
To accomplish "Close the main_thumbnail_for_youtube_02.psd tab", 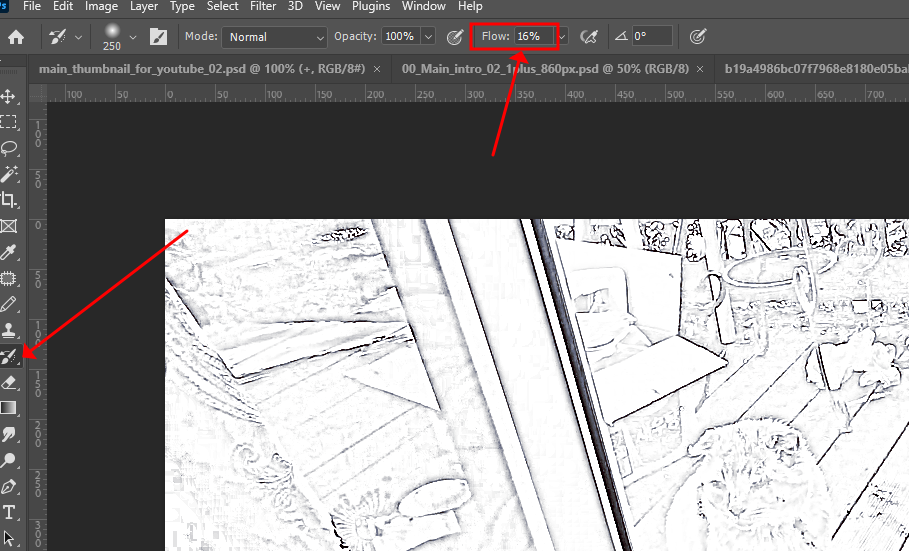I will (377, 69).
